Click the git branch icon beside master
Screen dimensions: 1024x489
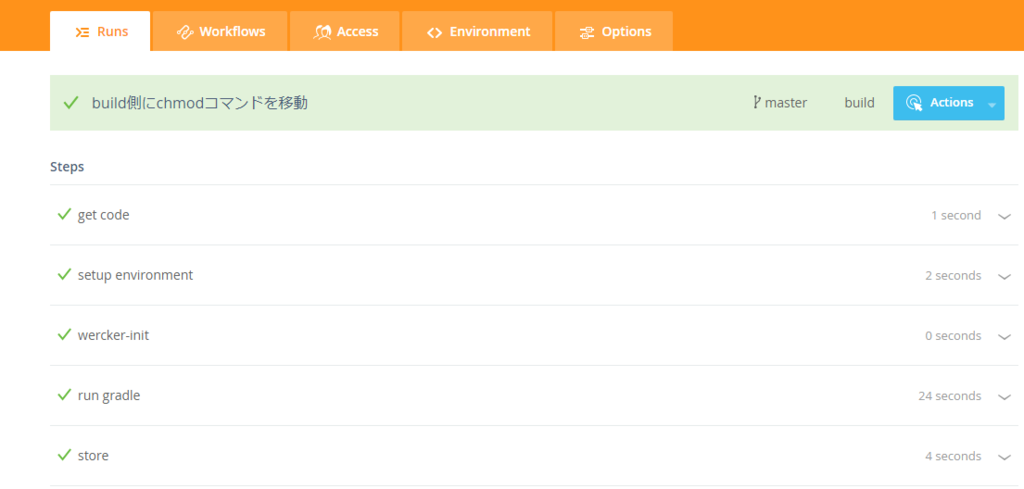coord(757,103)
